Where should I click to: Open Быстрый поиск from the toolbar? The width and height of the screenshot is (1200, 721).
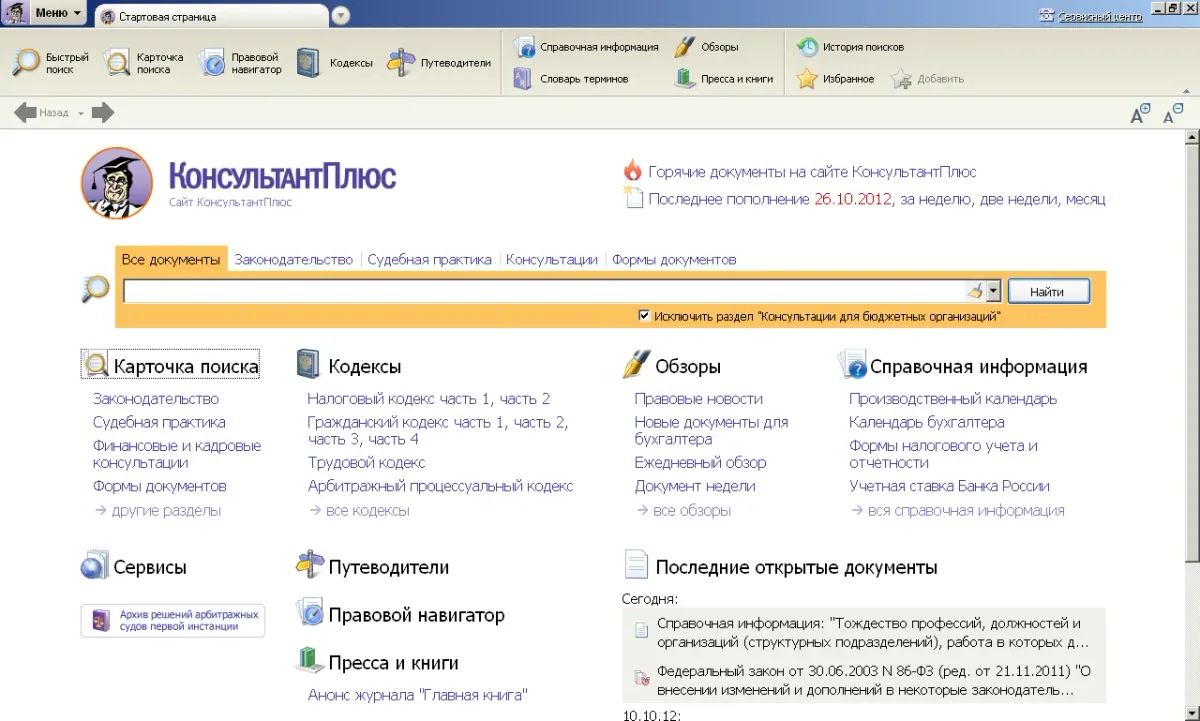(x=47, y=60)
